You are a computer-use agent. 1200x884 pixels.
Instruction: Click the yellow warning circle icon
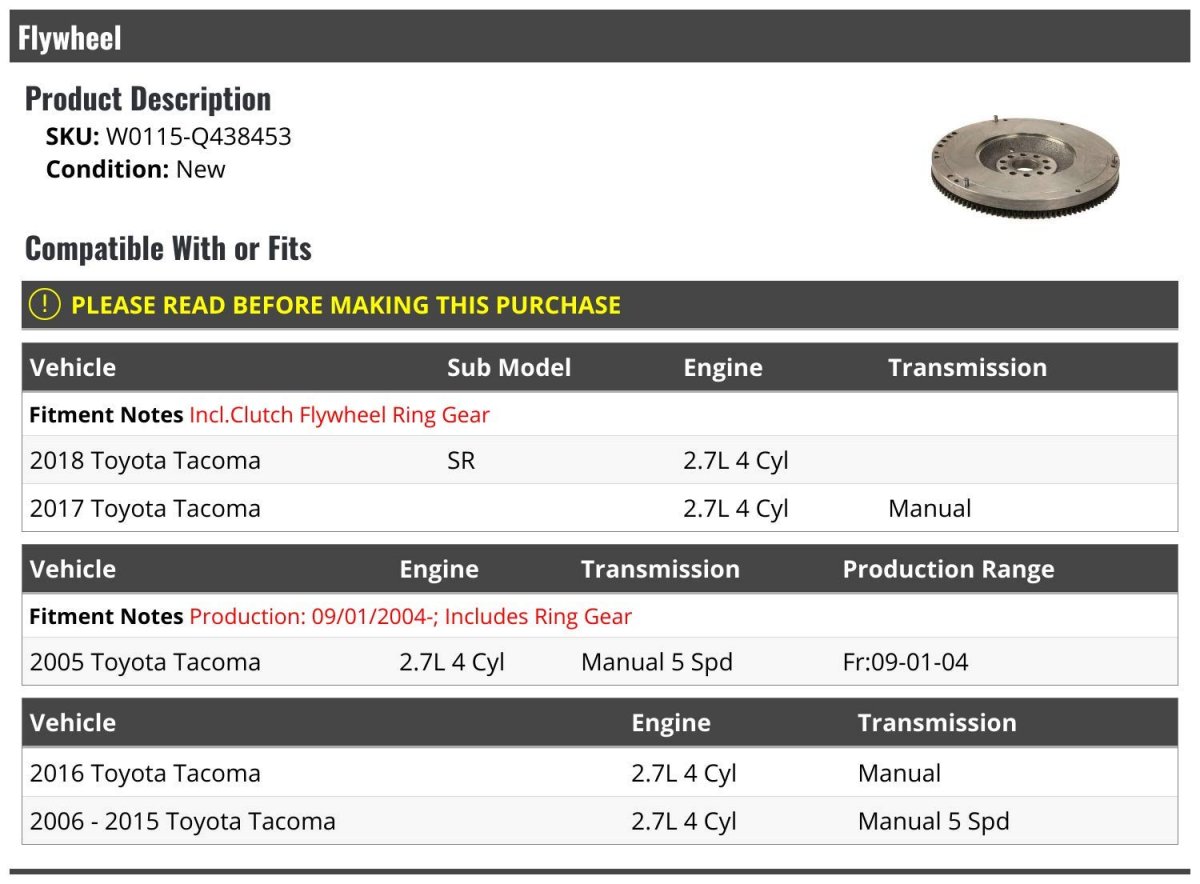coord(45,305)
